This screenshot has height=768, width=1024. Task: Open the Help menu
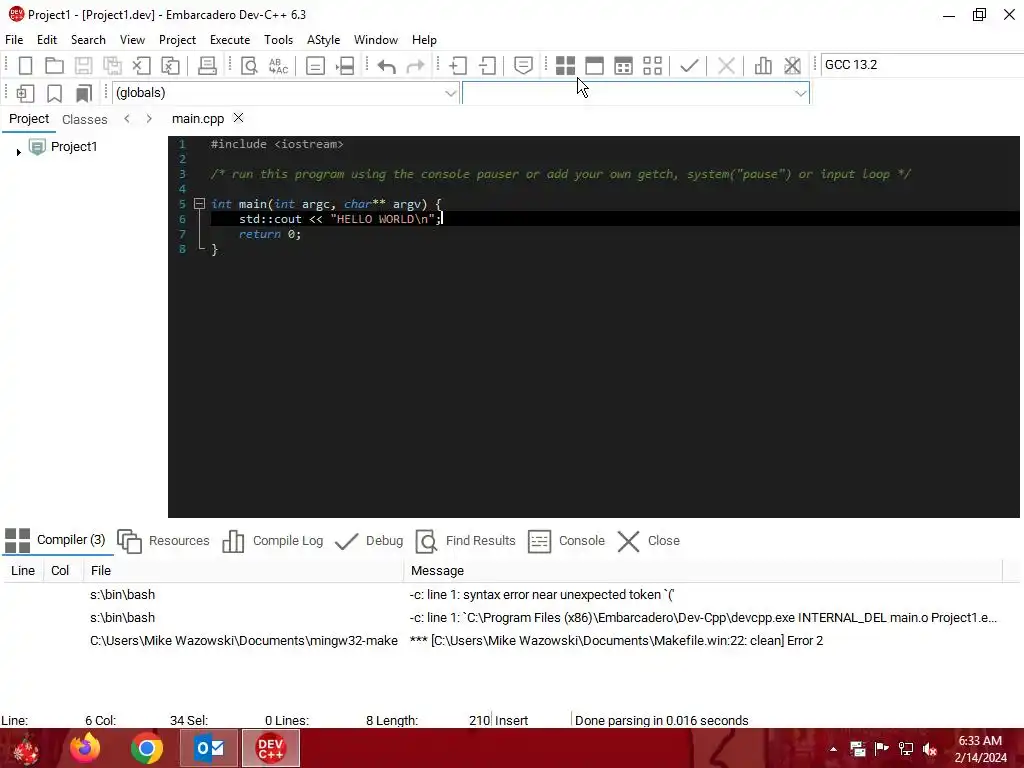click(424, 40)
